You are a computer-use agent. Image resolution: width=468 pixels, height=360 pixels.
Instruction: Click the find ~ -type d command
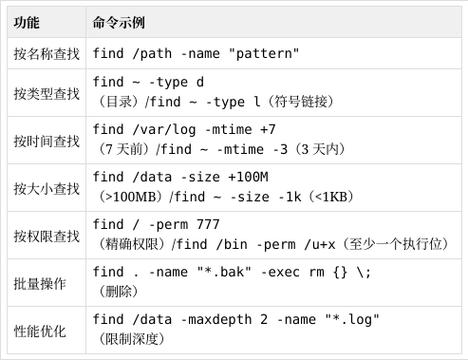pyautogui.click(x=148, y=82)
